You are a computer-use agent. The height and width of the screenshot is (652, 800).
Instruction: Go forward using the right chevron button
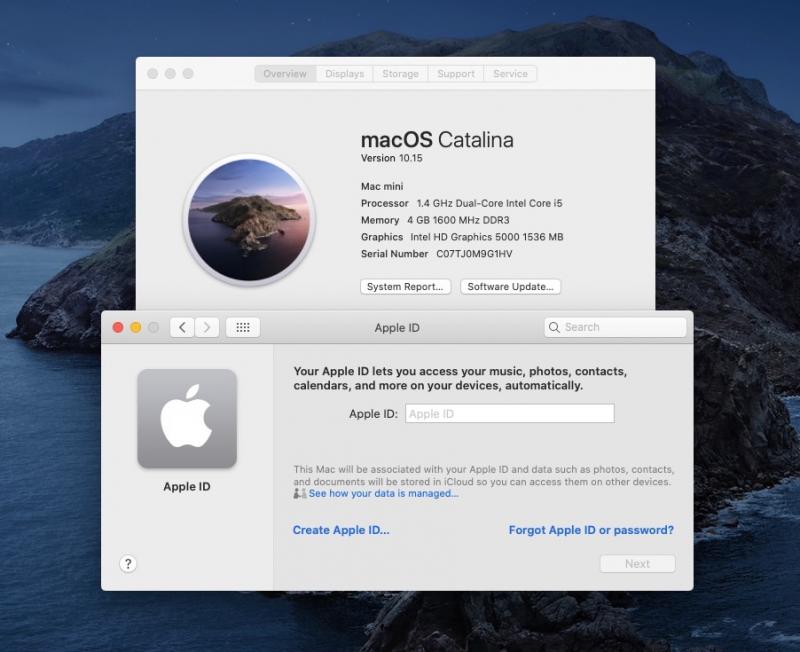coord(207,328)
